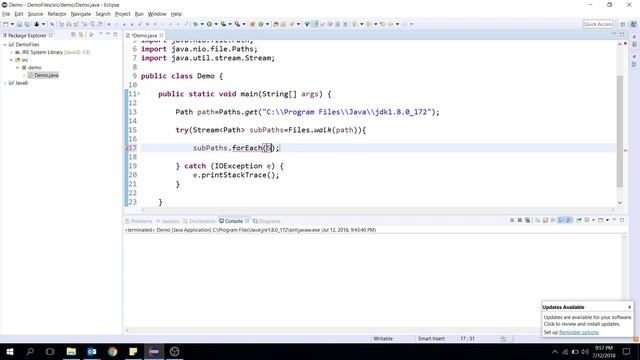Screen dimensions: 640x360
Task: Click the error marker on line 17
Action: [126, 148]
